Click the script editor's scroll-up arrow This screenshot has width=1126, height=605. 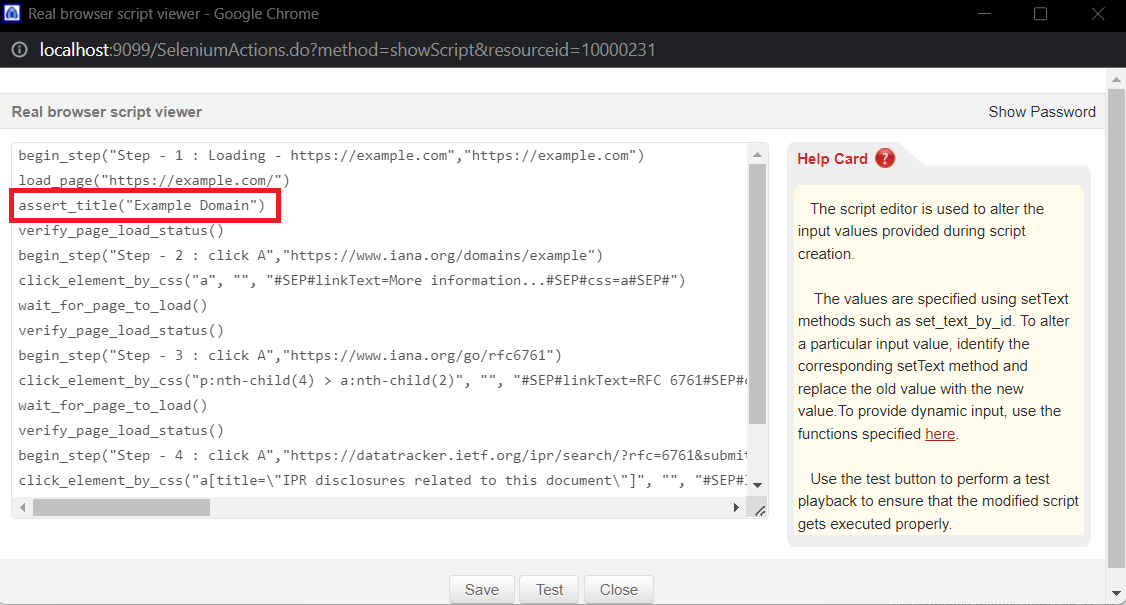757,154
